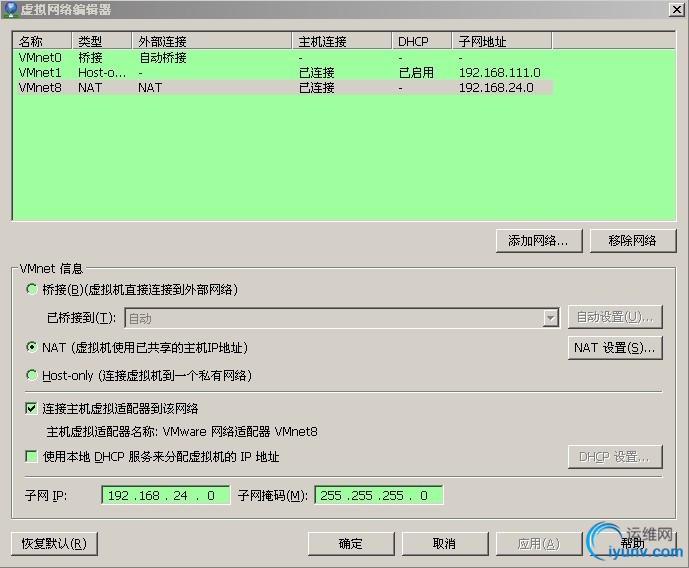Cancel with the 取消 button
Viewport: 689px width, 568px height.
[x=445, y=544]
